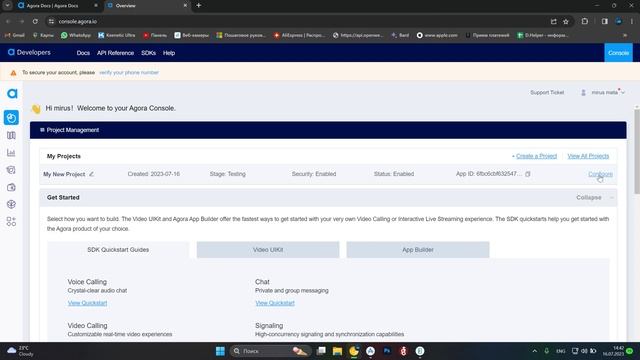Screen dimensions: 640x360
Task: Open File Explorer from the taskbar
Action: click(x=337, y=351)
